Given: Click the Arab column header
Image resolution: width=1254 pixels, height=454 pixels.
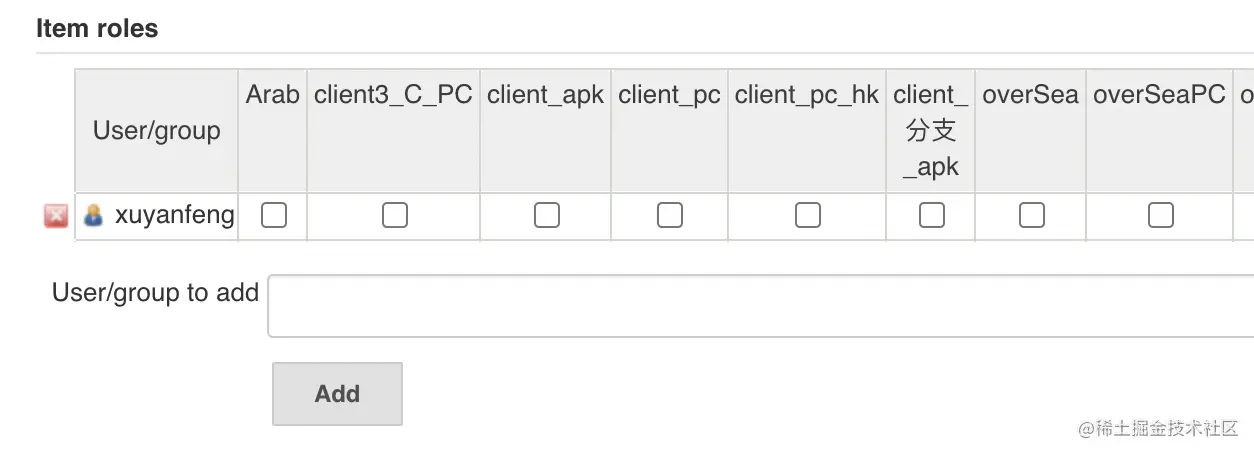Looking at the screenshot, I should [x=273, y=95].
